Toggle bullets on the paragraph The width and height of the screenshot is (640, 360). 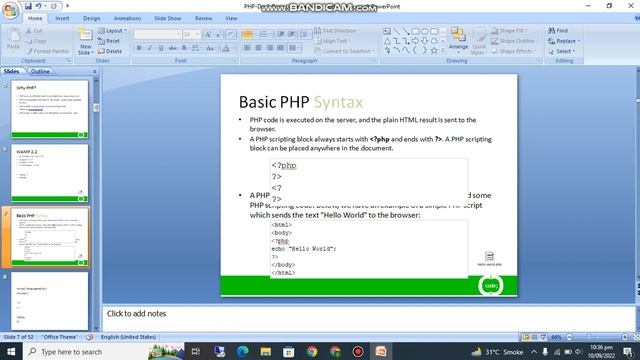pos(247,35)
